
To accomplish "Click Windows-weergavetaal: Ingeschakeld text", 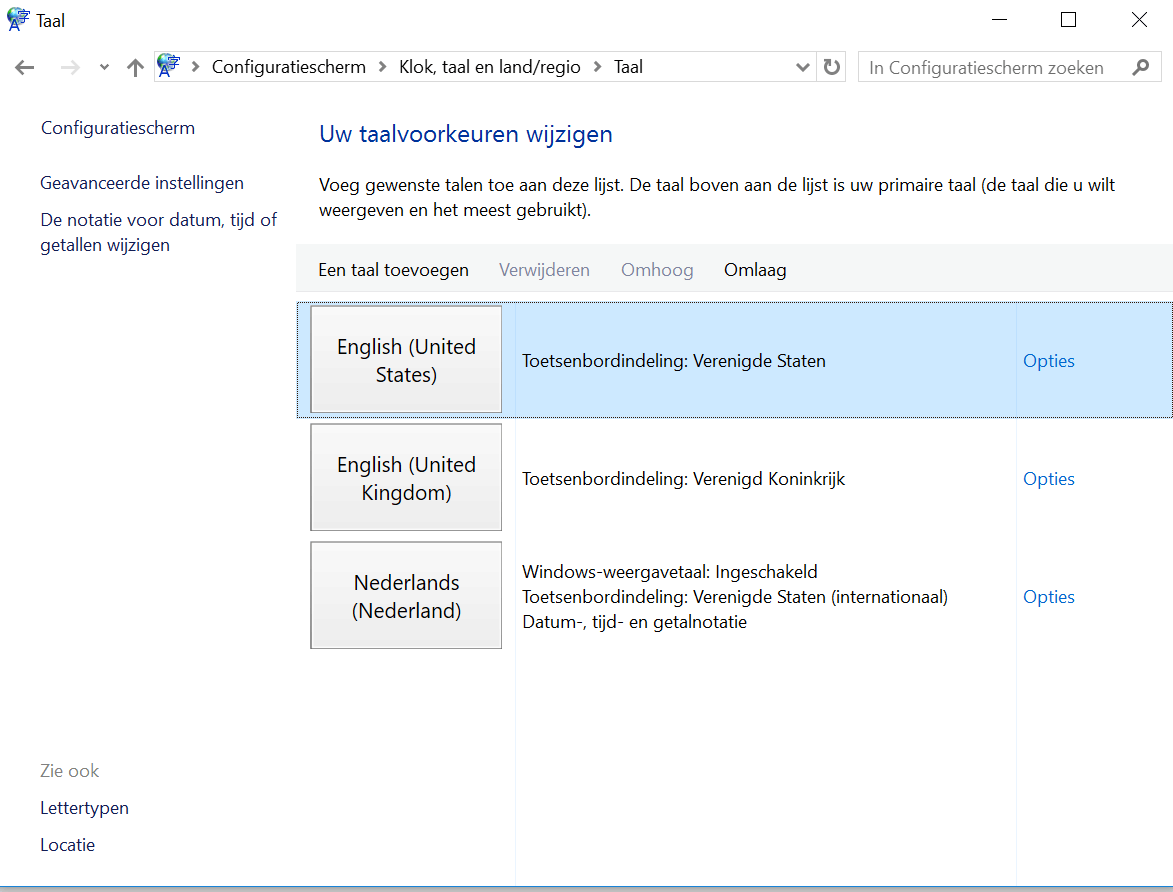I will coord(670,572).
